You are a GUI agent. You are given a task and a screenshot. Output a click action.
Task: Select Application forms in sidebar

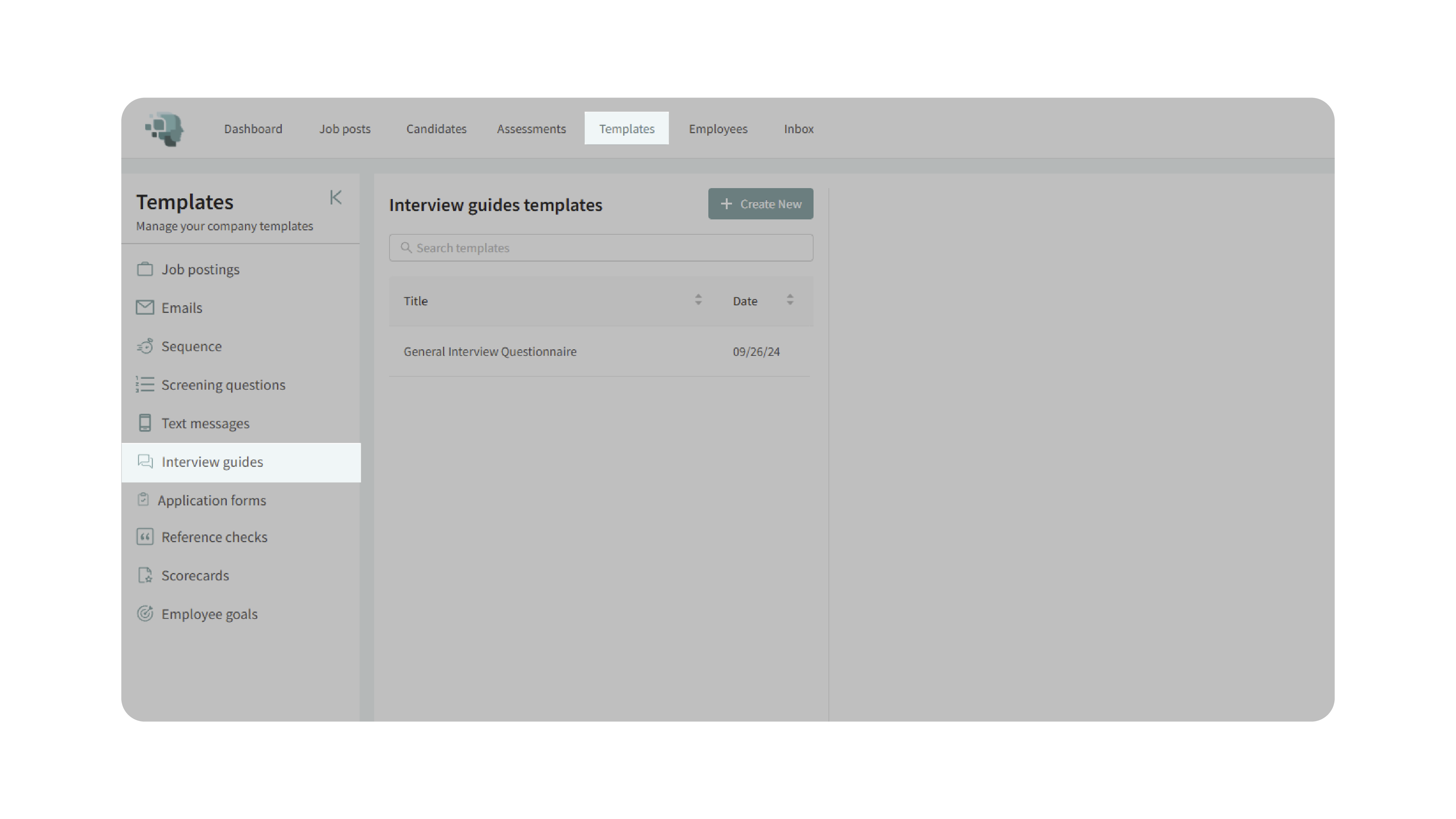[x=211, y=500]
